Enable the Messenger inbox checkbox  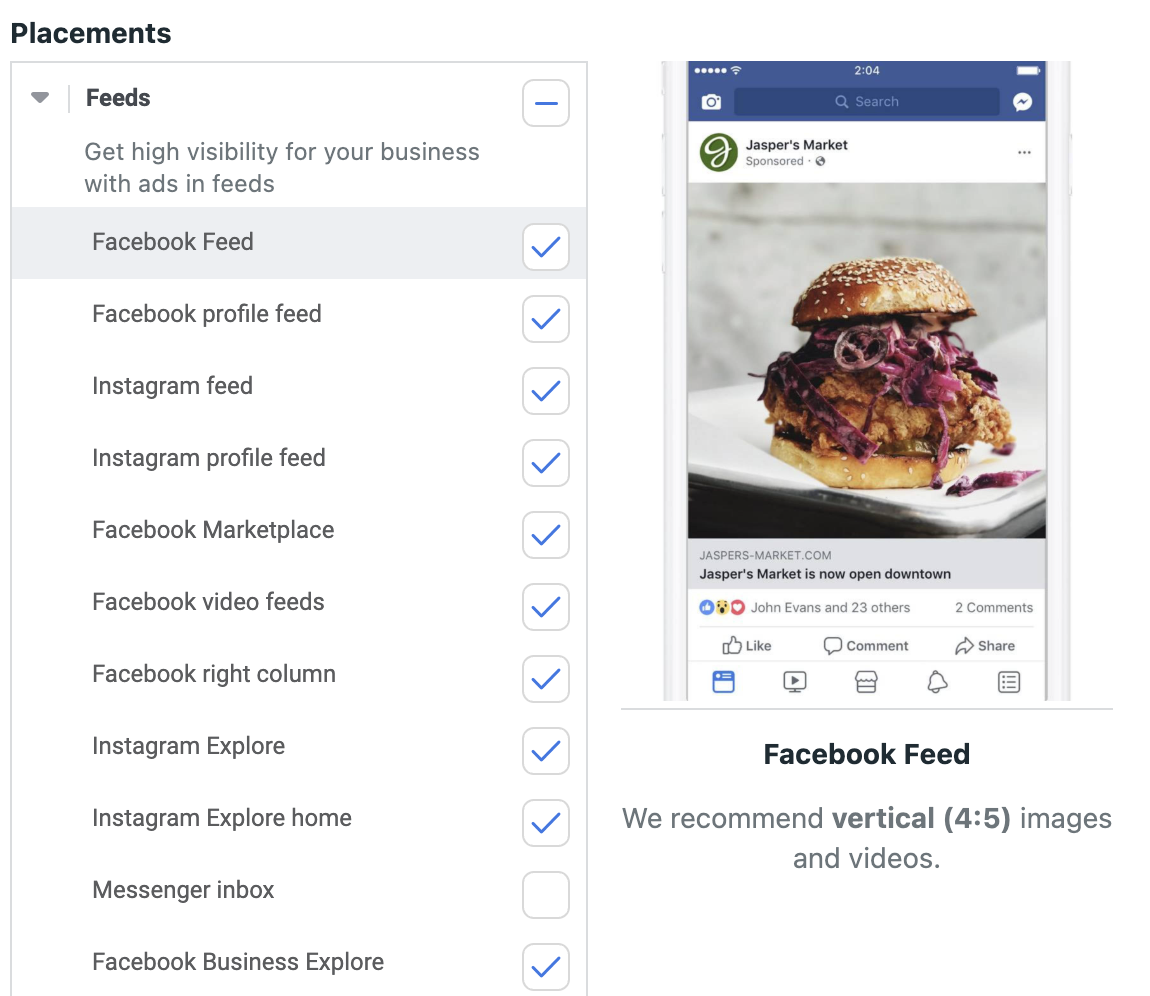pos(546,895)
